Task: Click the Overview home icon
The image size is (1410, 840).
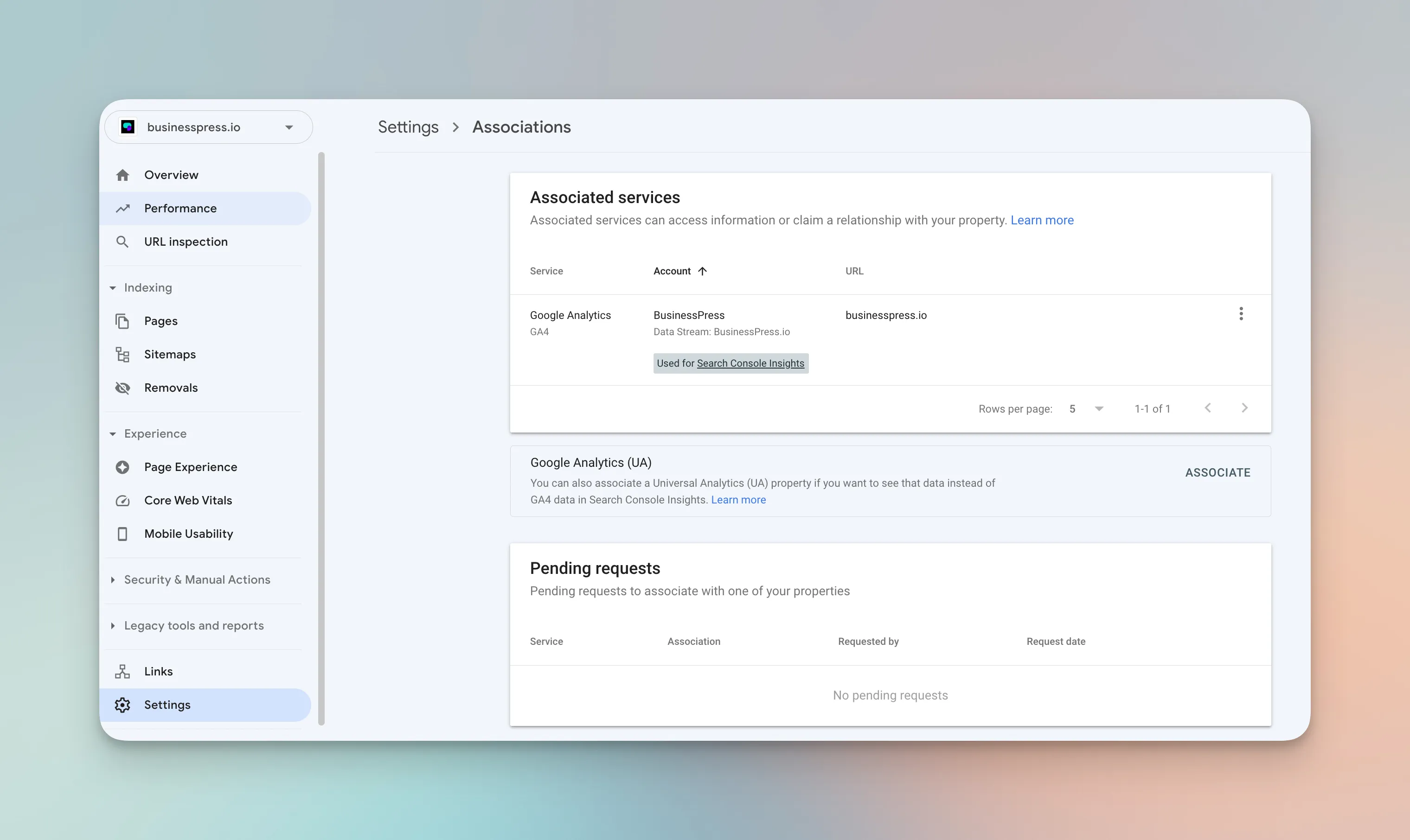Action: click(122, 175)
